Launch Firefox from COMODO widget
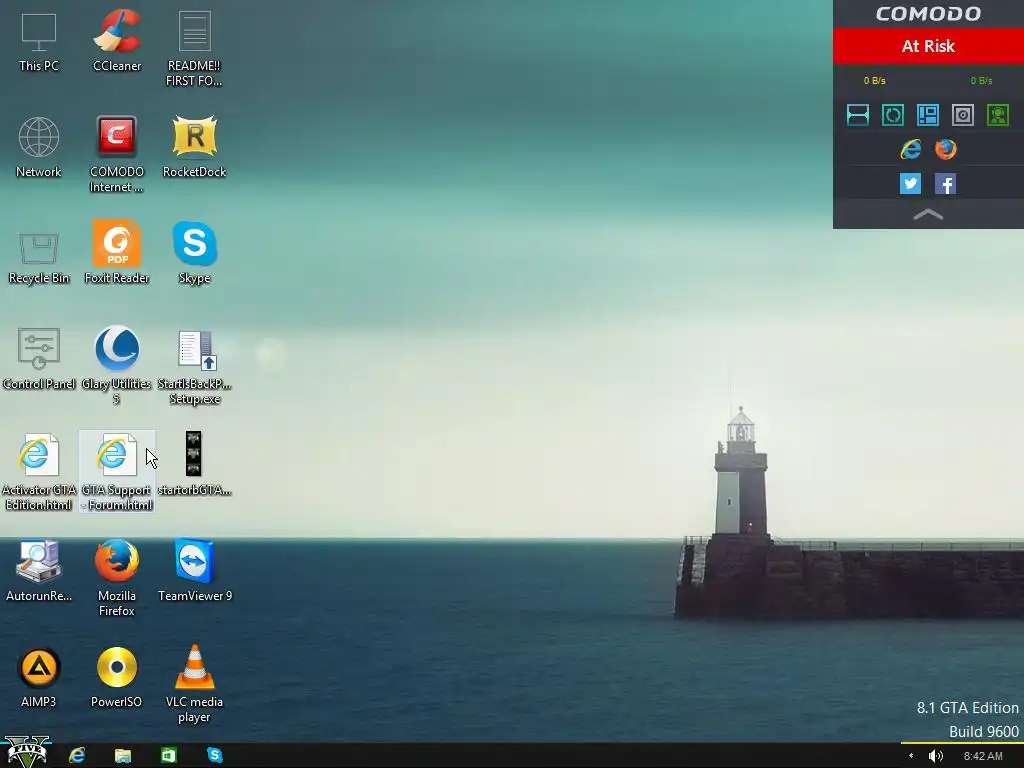Image resolution: width=1024 pixels, height=768 pixels. (946, 150)
